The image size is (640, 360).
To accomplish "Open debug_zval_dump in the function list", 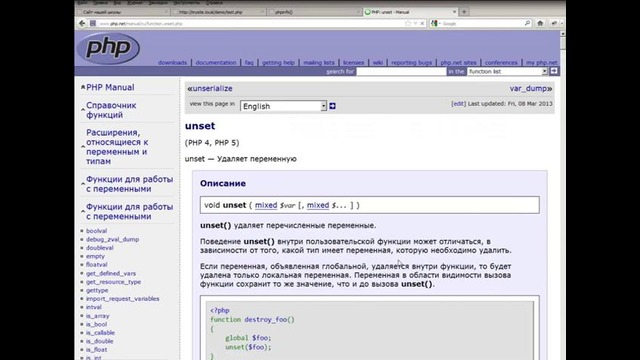I will (112, 239).
